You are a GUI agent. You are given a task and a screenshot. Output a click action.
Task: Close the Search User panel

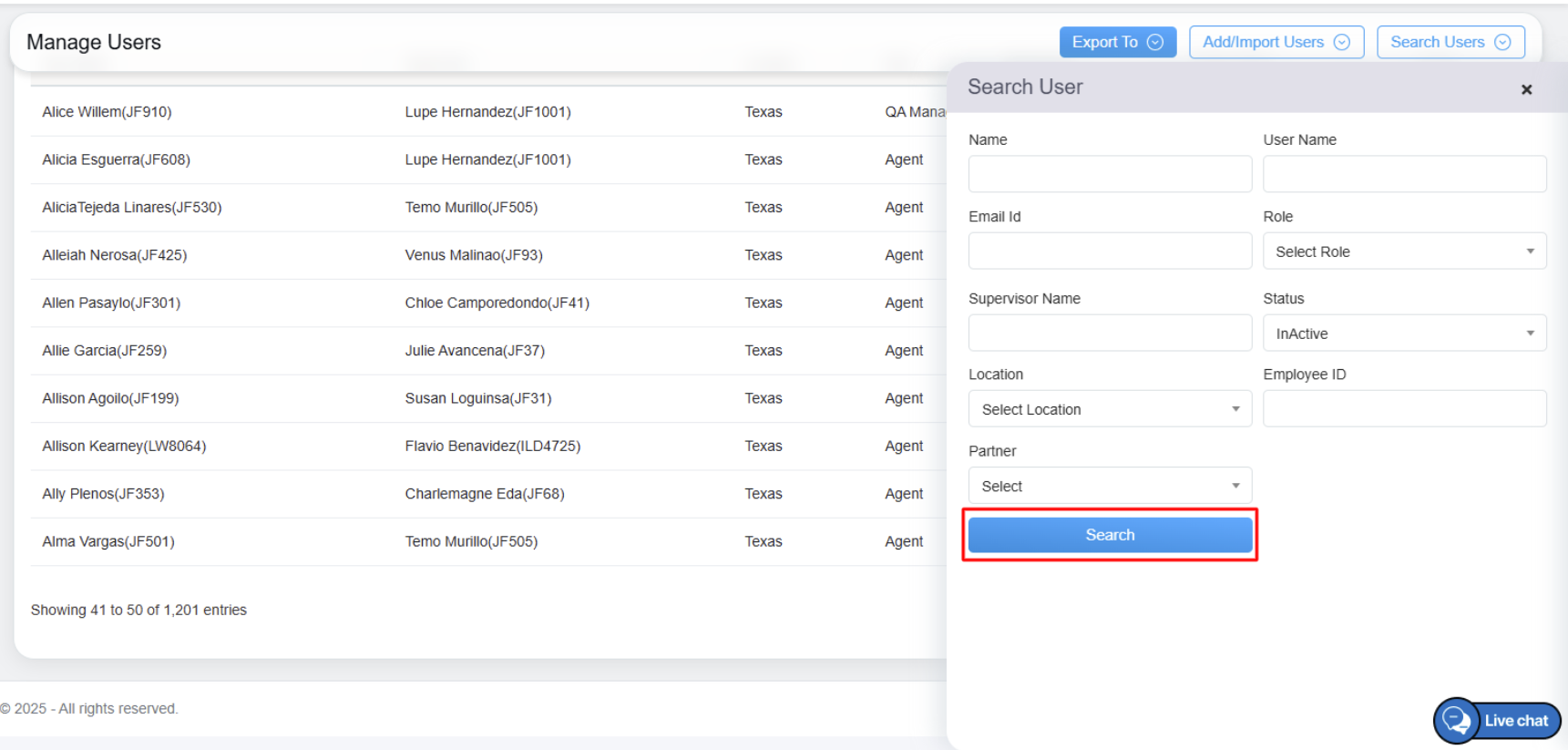pos(1526,89)
